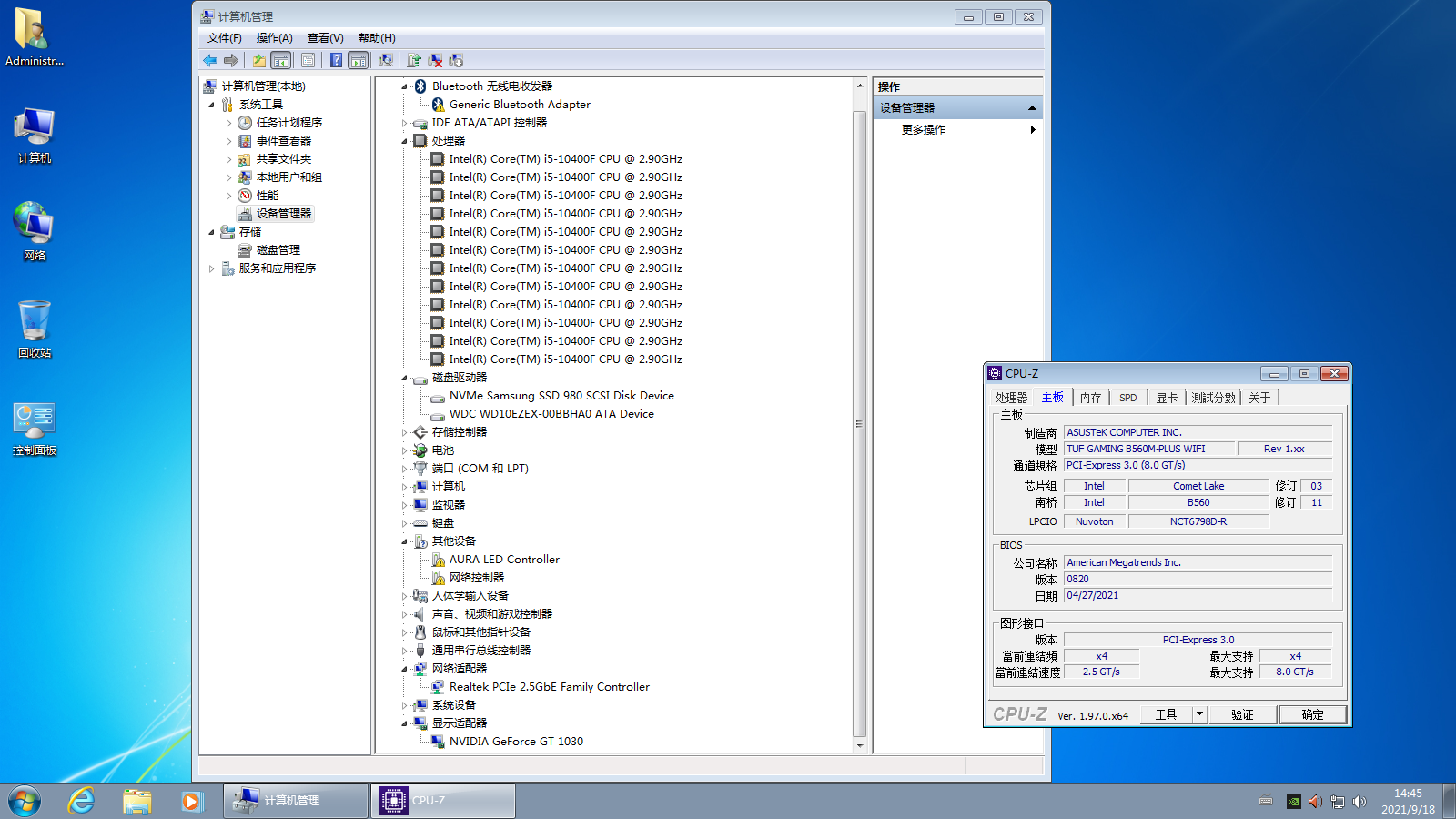Collapse the 存储 tree node
Viewport: 1456px width, 819px height.
pos(212,232)
